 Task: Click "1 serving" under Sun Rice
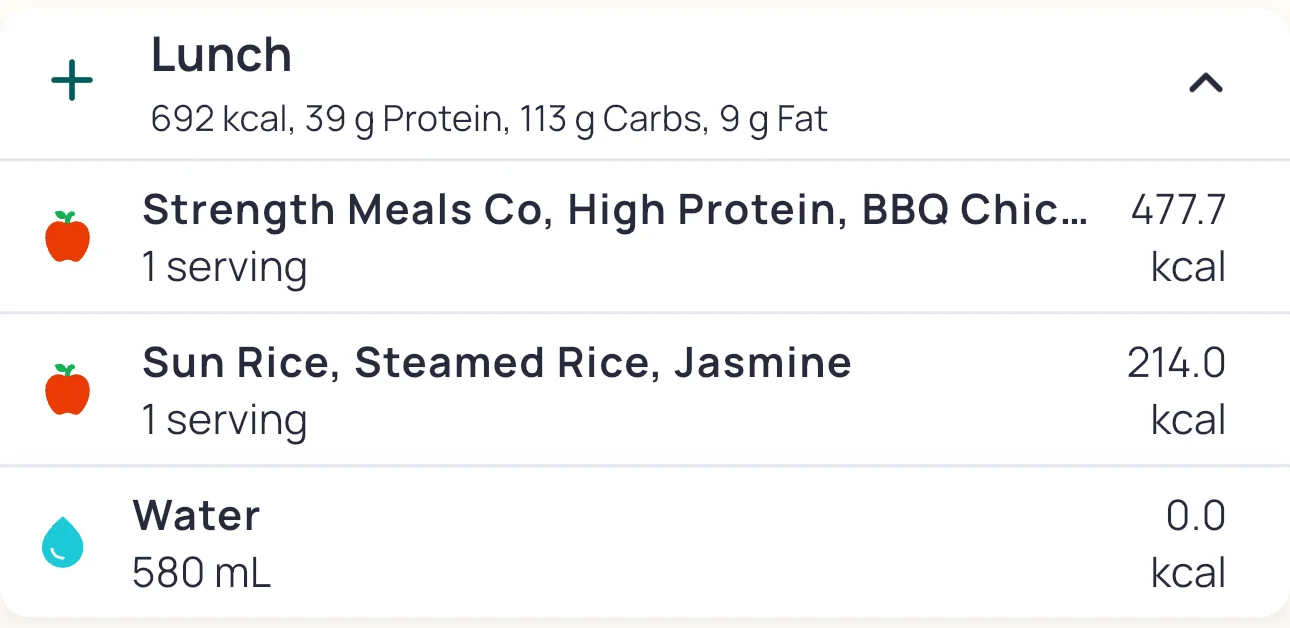[224, 420]
